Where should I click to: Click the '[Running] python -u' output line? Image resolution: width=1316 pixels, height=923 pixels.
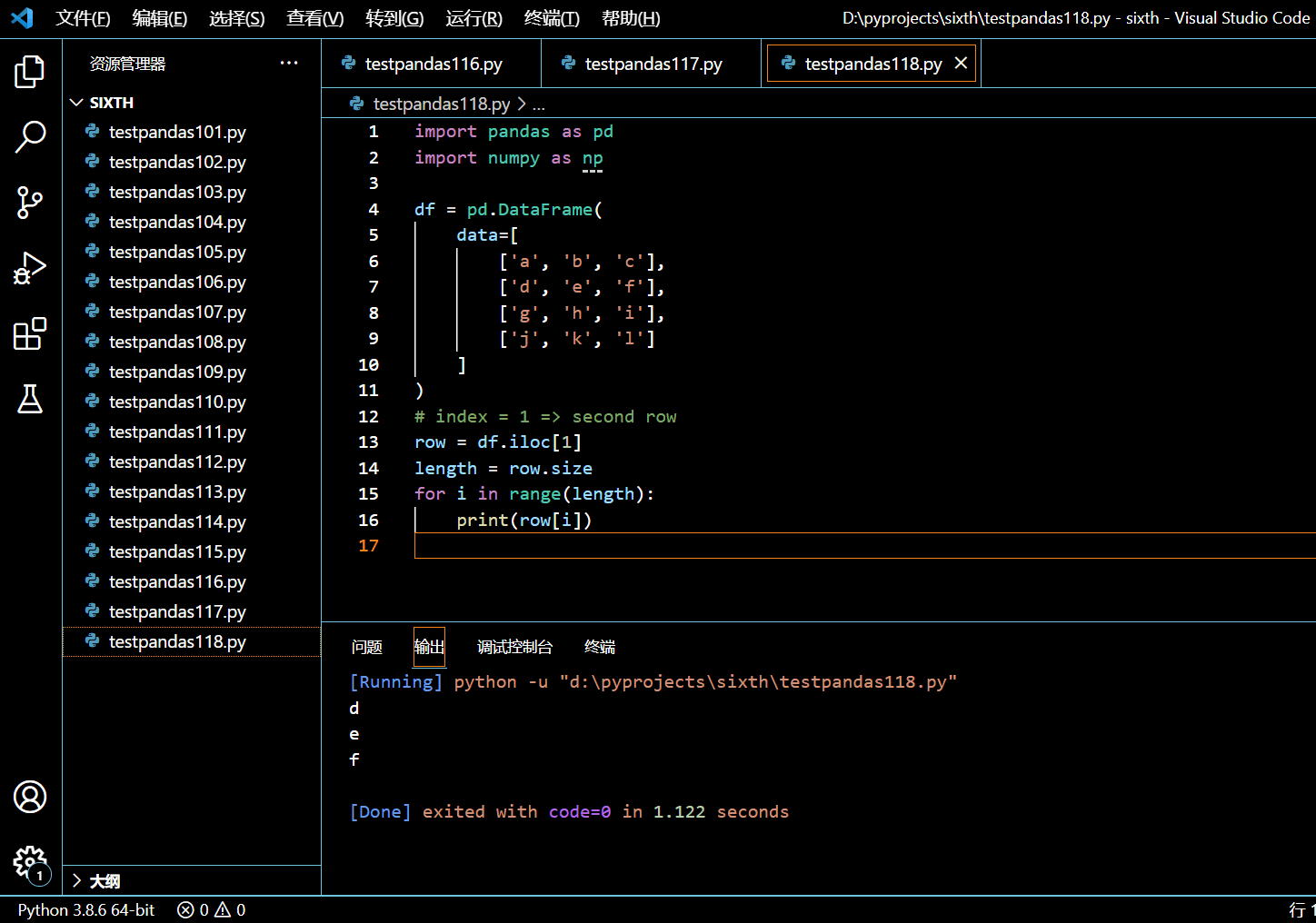tap(653, 681)
